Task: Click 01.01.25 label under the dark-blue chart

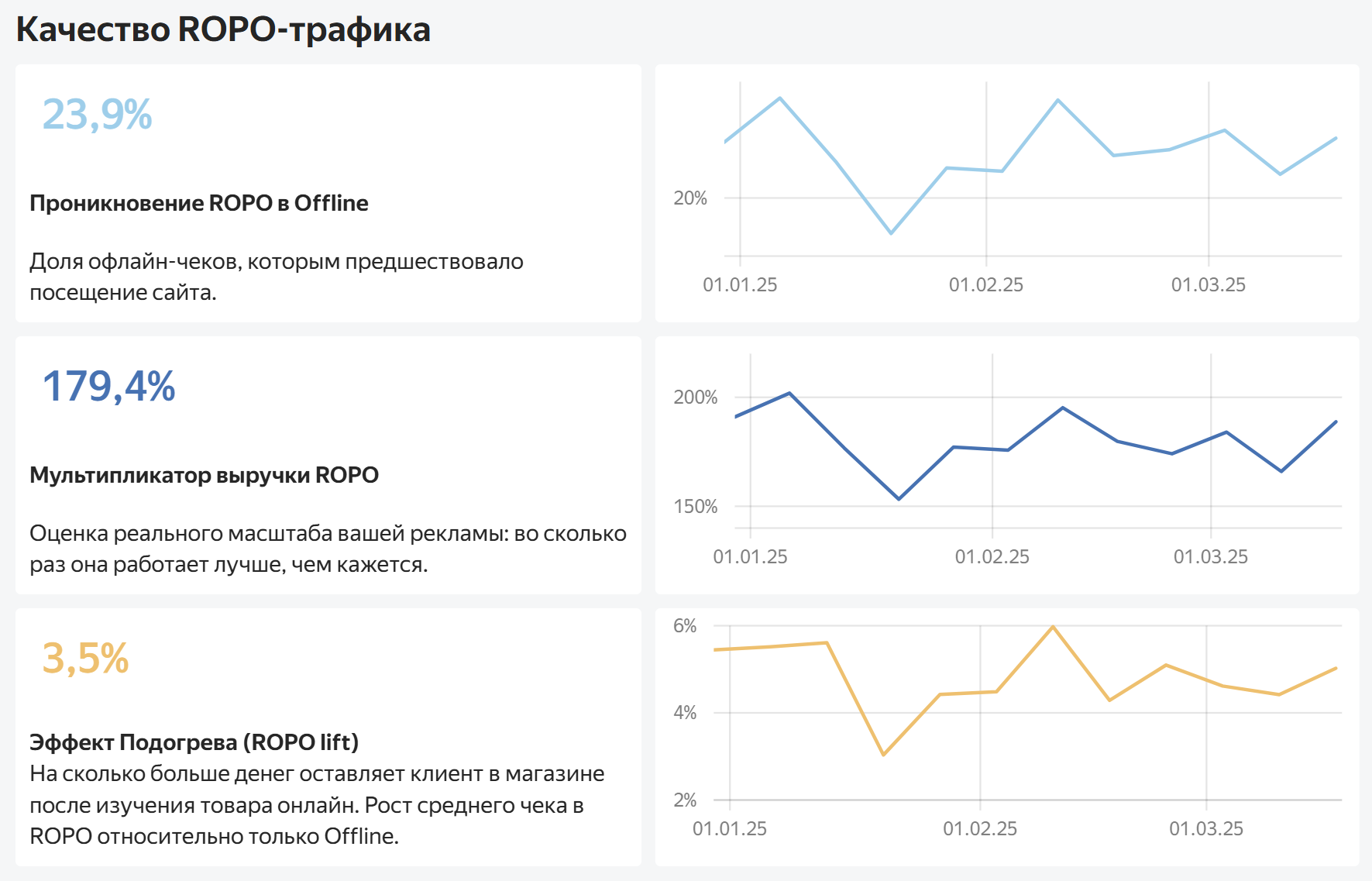Action: (750, 557)
